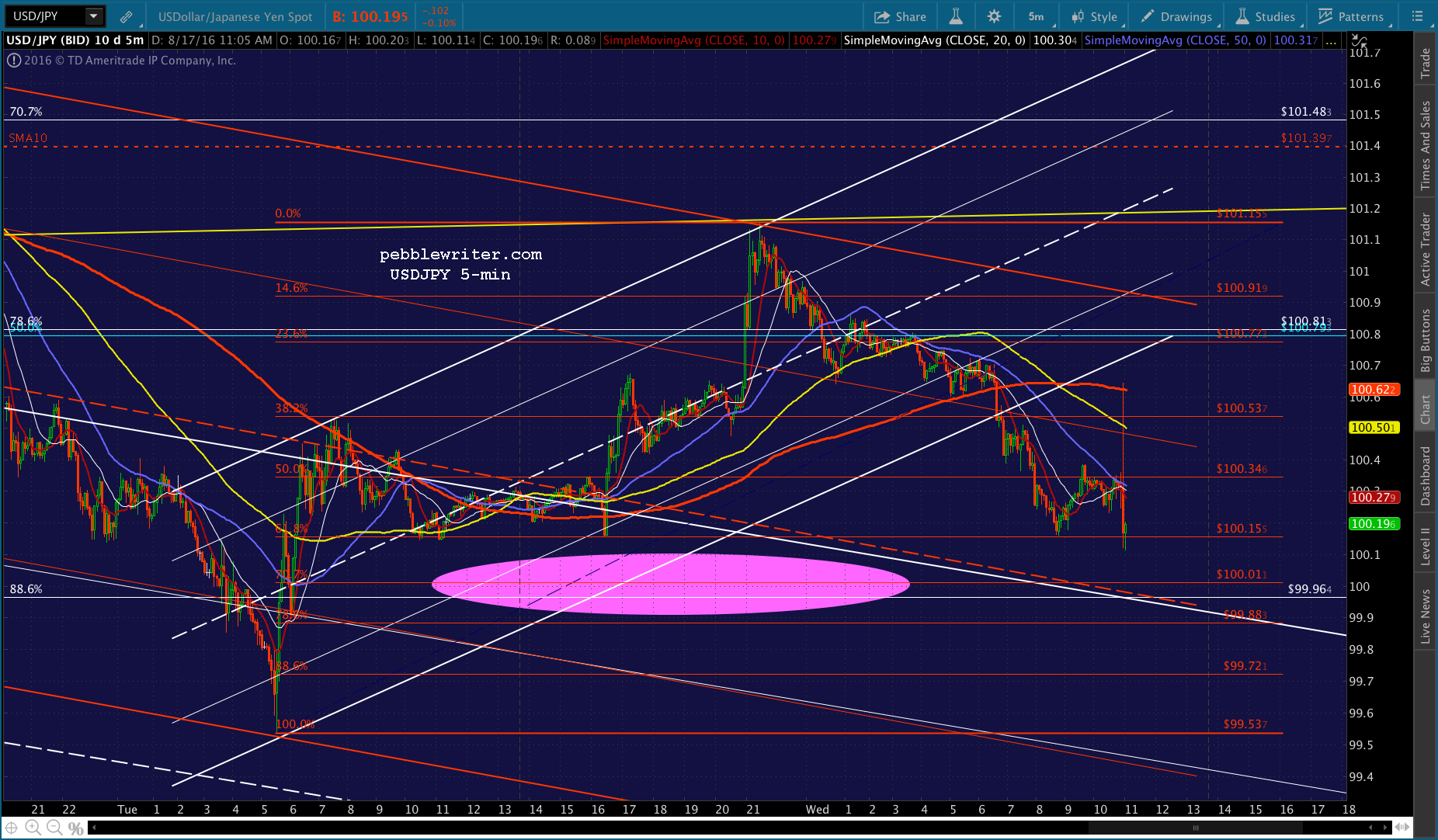Screen dimensions: 1438x840
Task: Click the red 100.279 price bubble
Action: click(x=1374, y=498)
